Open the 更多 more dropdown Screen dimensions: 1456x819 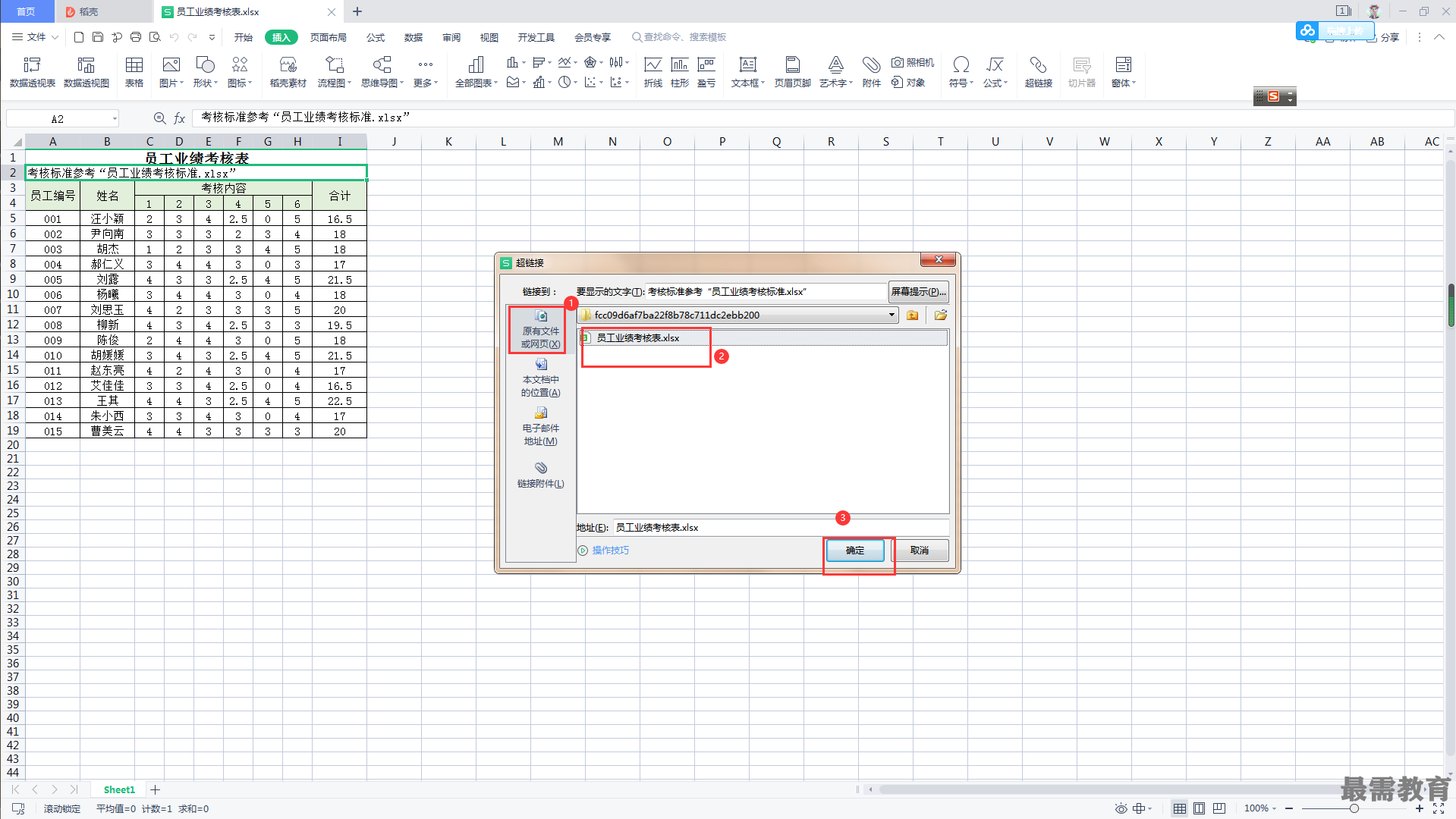(426, 72)
